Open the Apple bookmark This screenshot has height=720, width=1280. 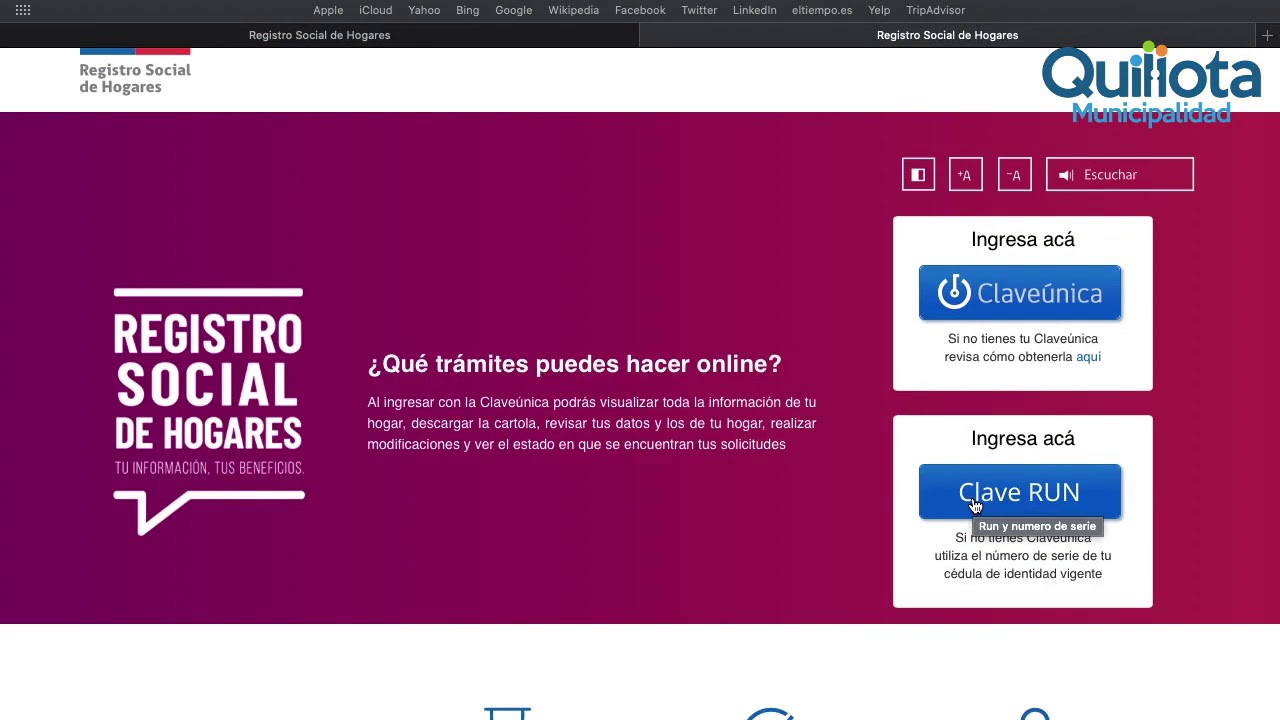coord(328,10)
